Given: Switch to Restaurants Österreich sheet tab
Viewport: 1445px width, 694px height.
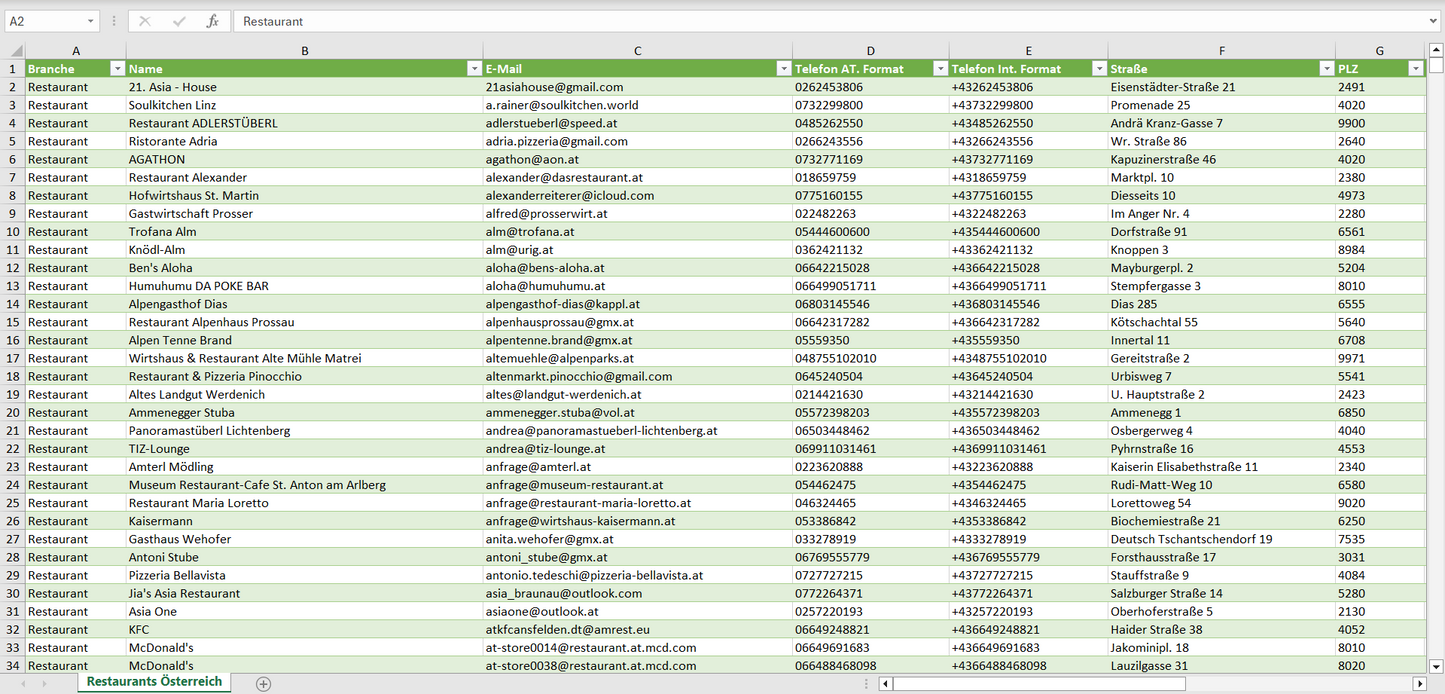Looking at the screenshot, I should pos(154,682).
